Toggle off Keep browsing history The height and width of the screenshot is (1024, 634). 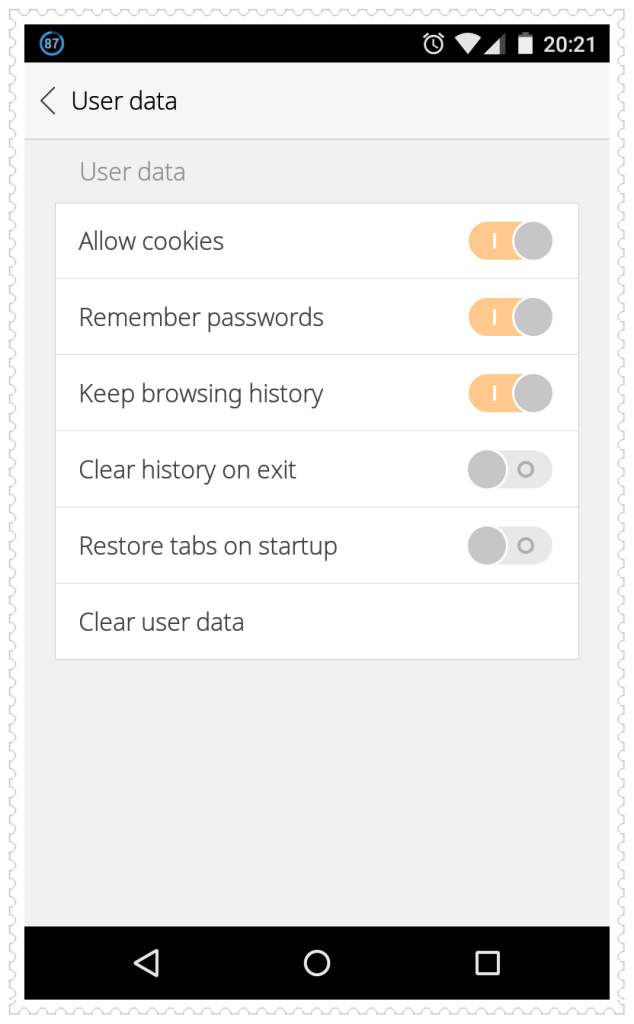tap(510, 393)
